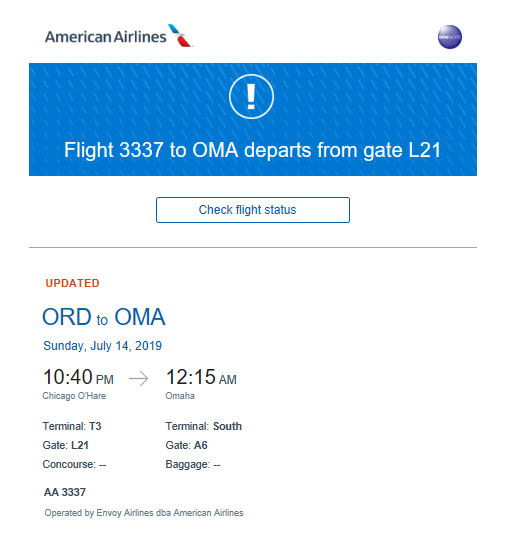Image resolution: width=510 pixels, height=534 pixels.
Task: Click arrival Terminal: South text
Action: coord(204,426)
